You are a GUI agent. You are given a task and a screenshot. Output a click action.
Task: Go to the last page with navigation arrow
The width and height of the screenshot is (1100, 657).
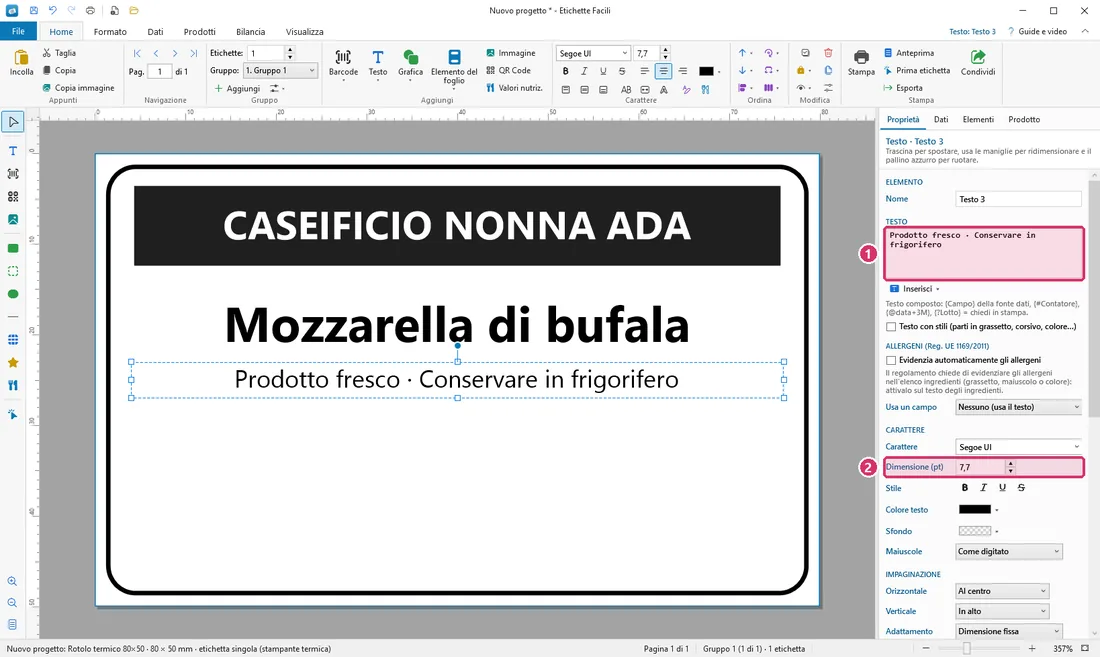(194, 53)
